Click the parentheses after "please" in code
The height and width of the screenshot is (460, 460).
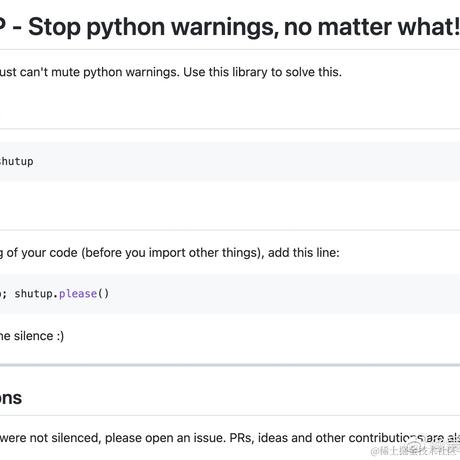click(103, 294)
